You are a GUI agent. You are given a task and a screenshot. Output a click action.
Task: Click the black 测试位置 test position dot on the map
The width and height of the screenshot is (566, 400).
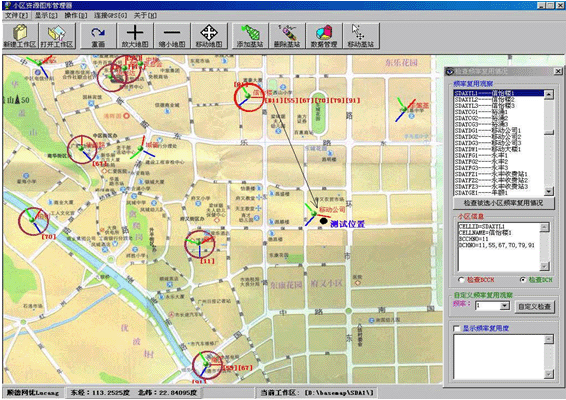pyautogui.click(x=323, y=221)
